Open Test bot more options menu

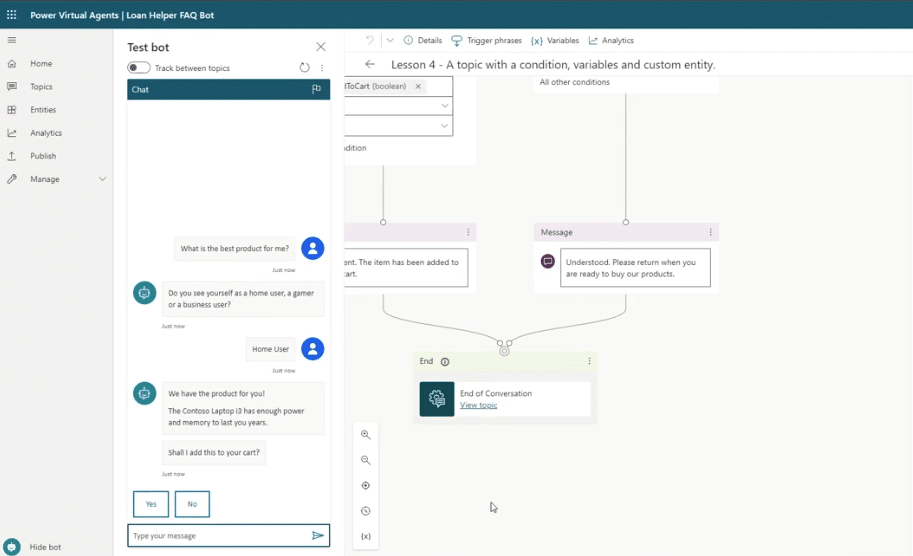[322, 68]
